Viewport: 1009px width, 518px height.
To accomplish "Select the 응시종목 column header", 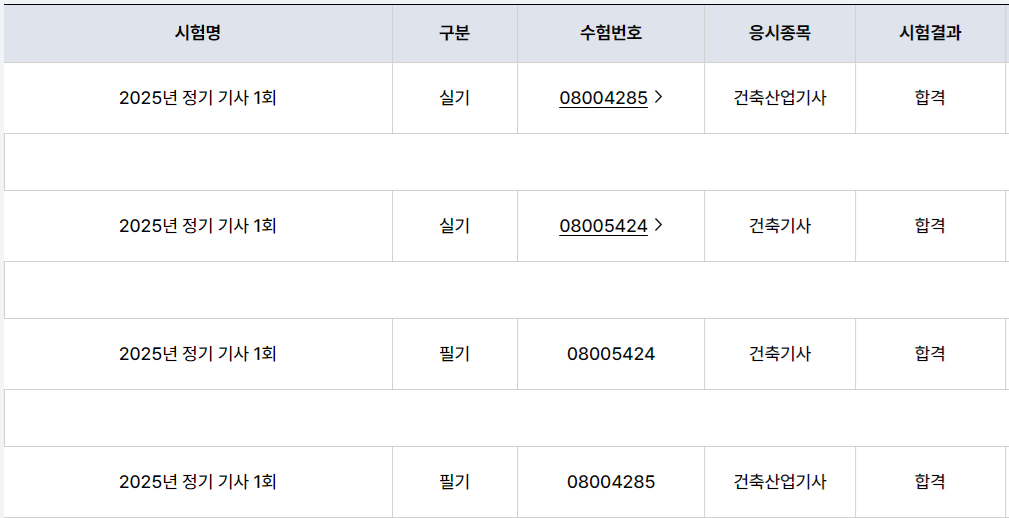I will (x=780, y=33).
